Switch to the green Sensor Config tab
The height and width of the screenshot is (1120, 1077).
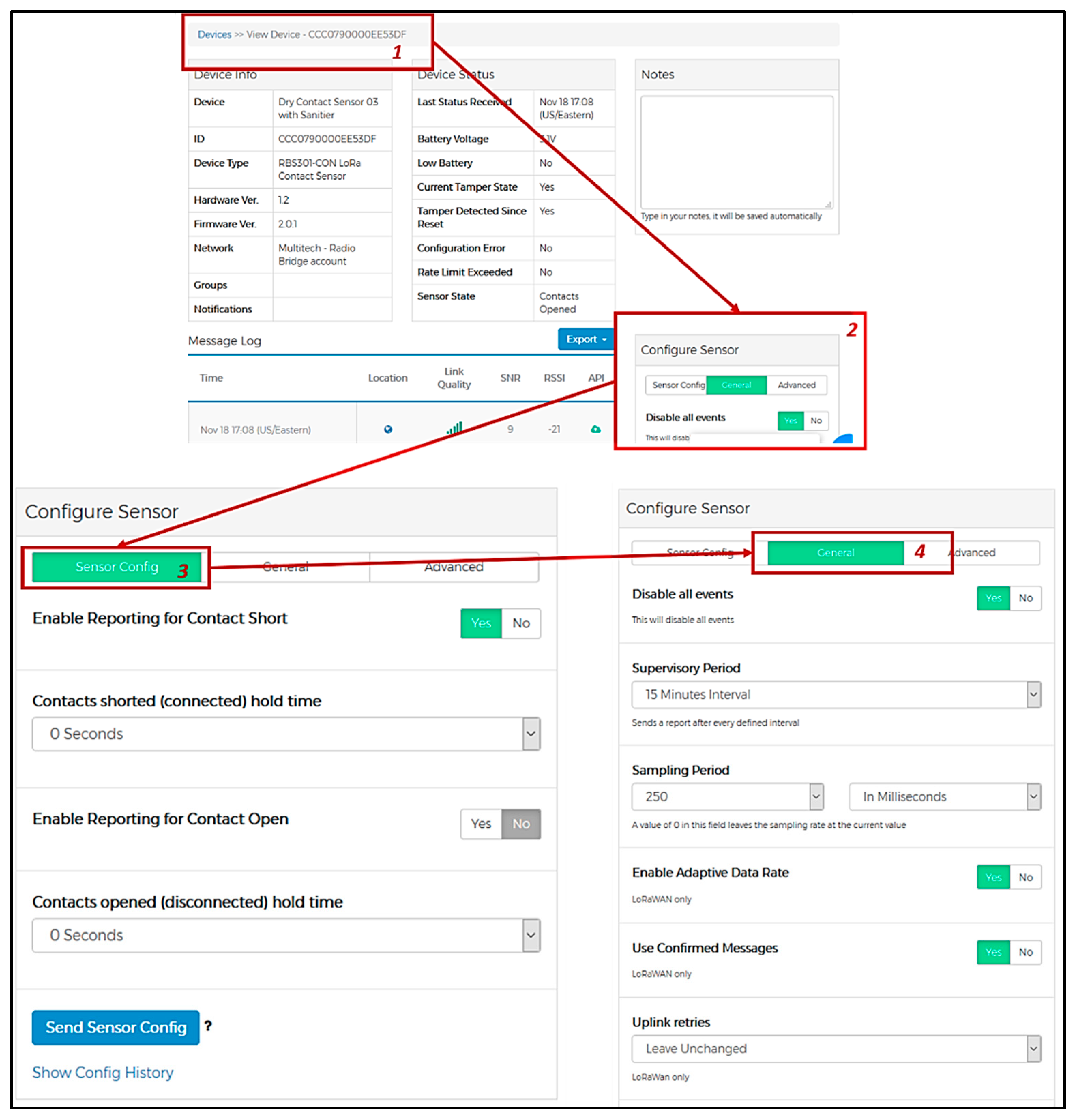(x=117, y=567)
